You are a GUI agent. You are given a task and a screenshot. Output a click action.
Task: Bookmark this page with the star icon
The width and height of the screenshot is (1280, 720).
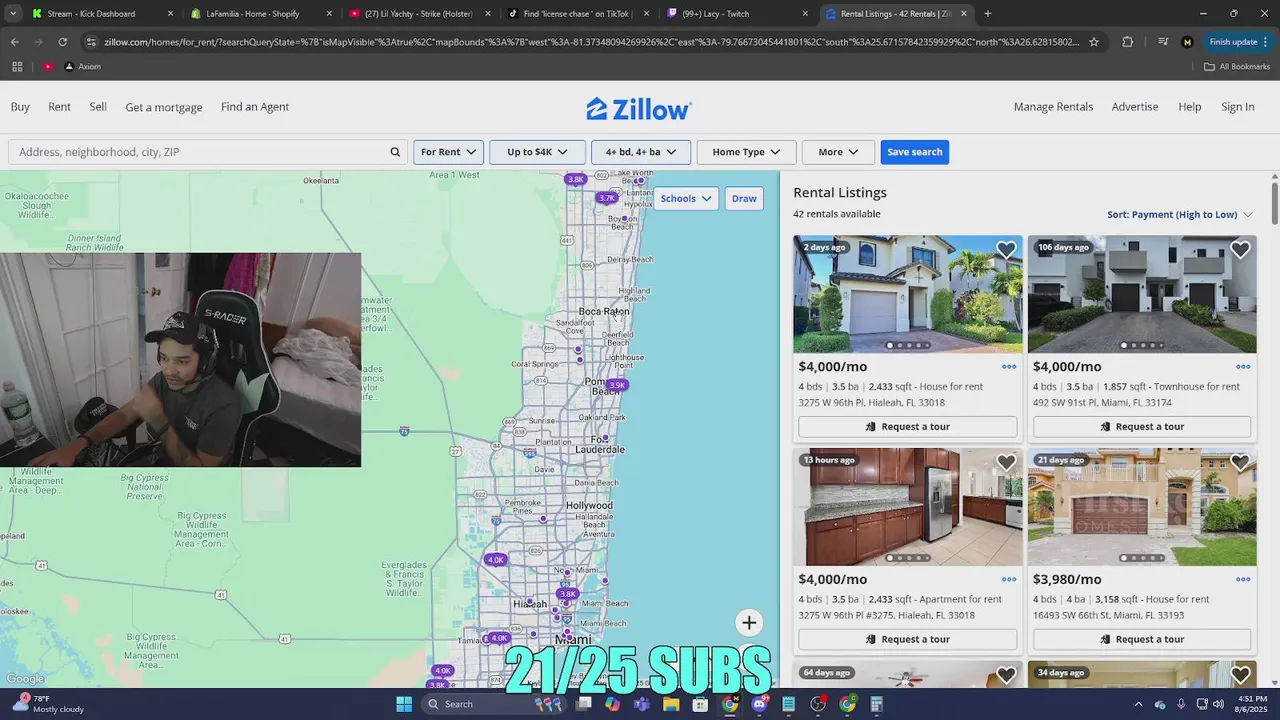(1094, 42)
